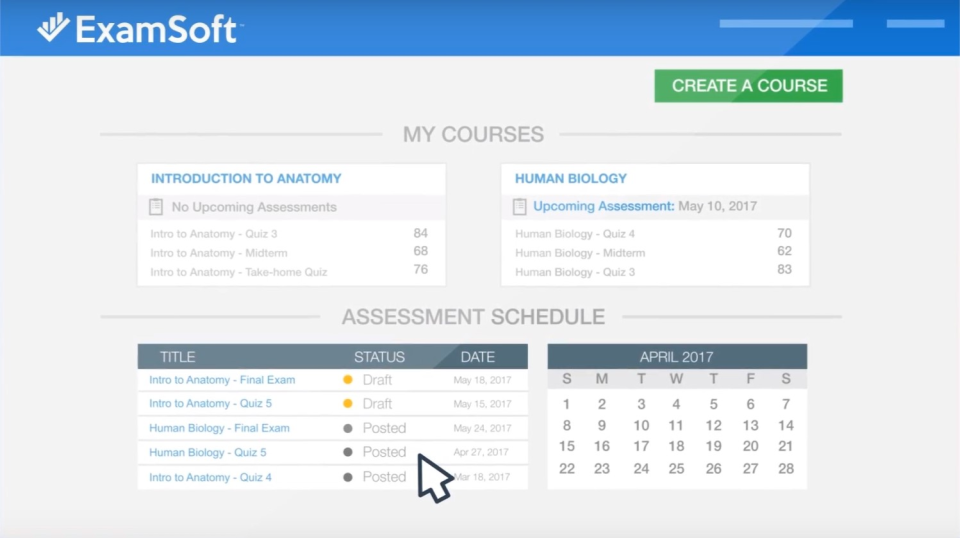Select April 18 on the calendar
This screenshot has width=960, height=538.
[x=676, y=447]
